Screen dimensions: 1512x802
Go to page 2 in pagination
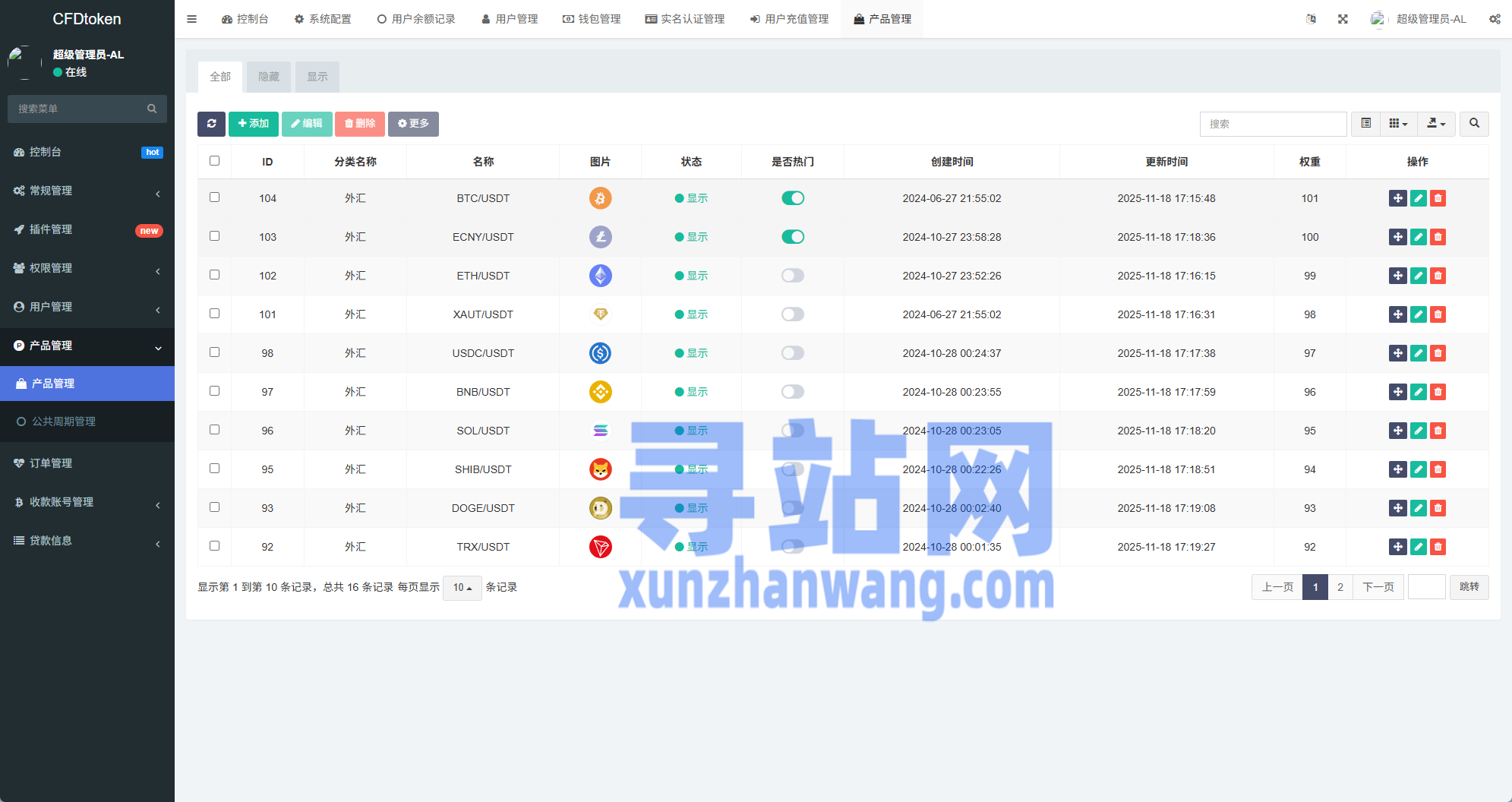point(1340,587)
